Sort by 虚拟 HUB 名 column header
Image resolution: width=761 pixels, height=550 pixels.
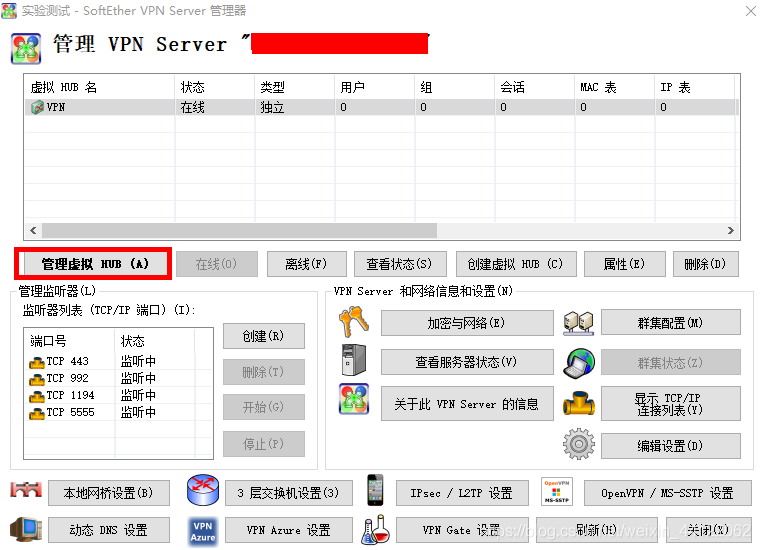[x=99, y=87]
